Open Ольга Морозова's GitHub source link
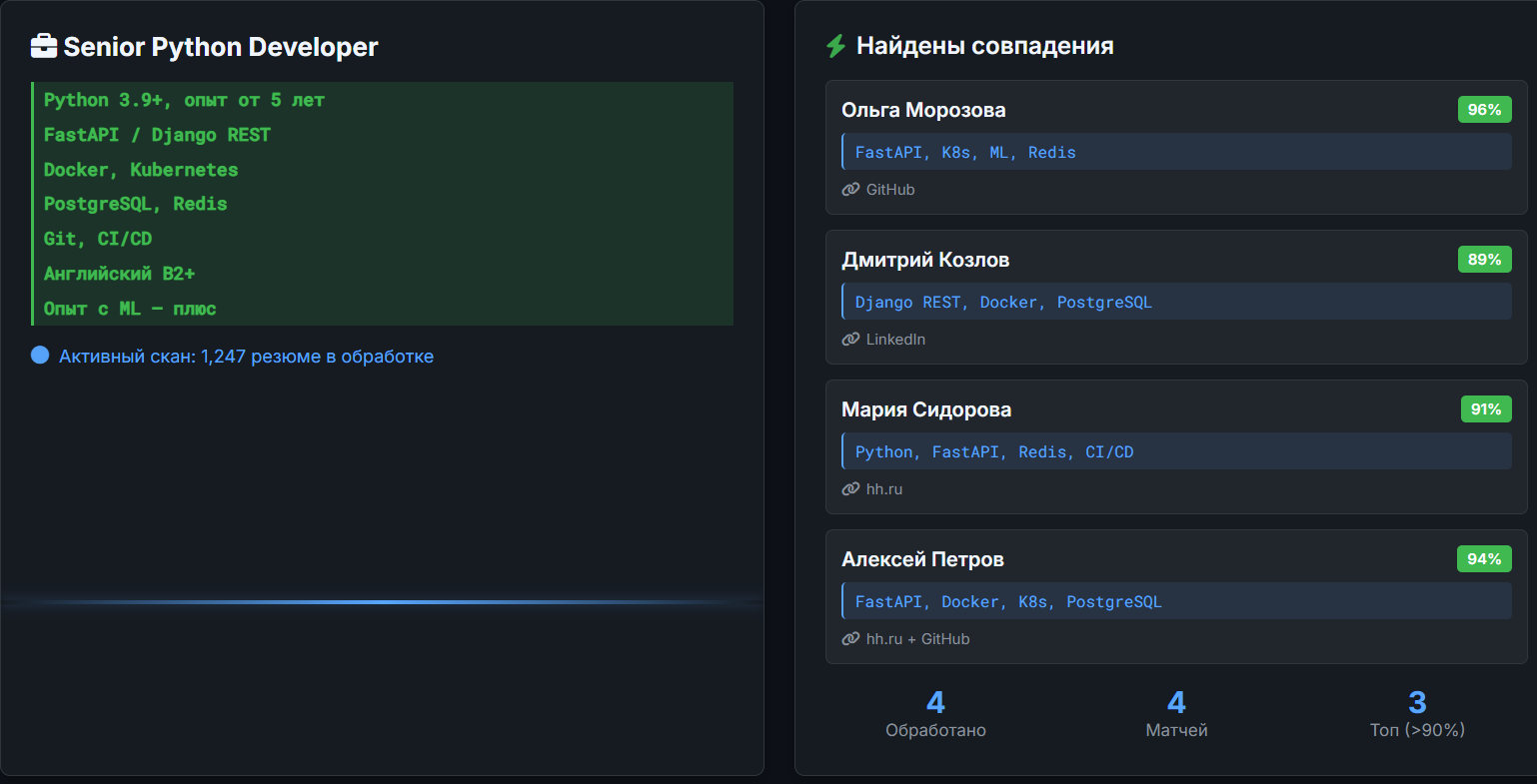Image resolution: width=1537 pixels, height=784 pixels. pos(889,190)
